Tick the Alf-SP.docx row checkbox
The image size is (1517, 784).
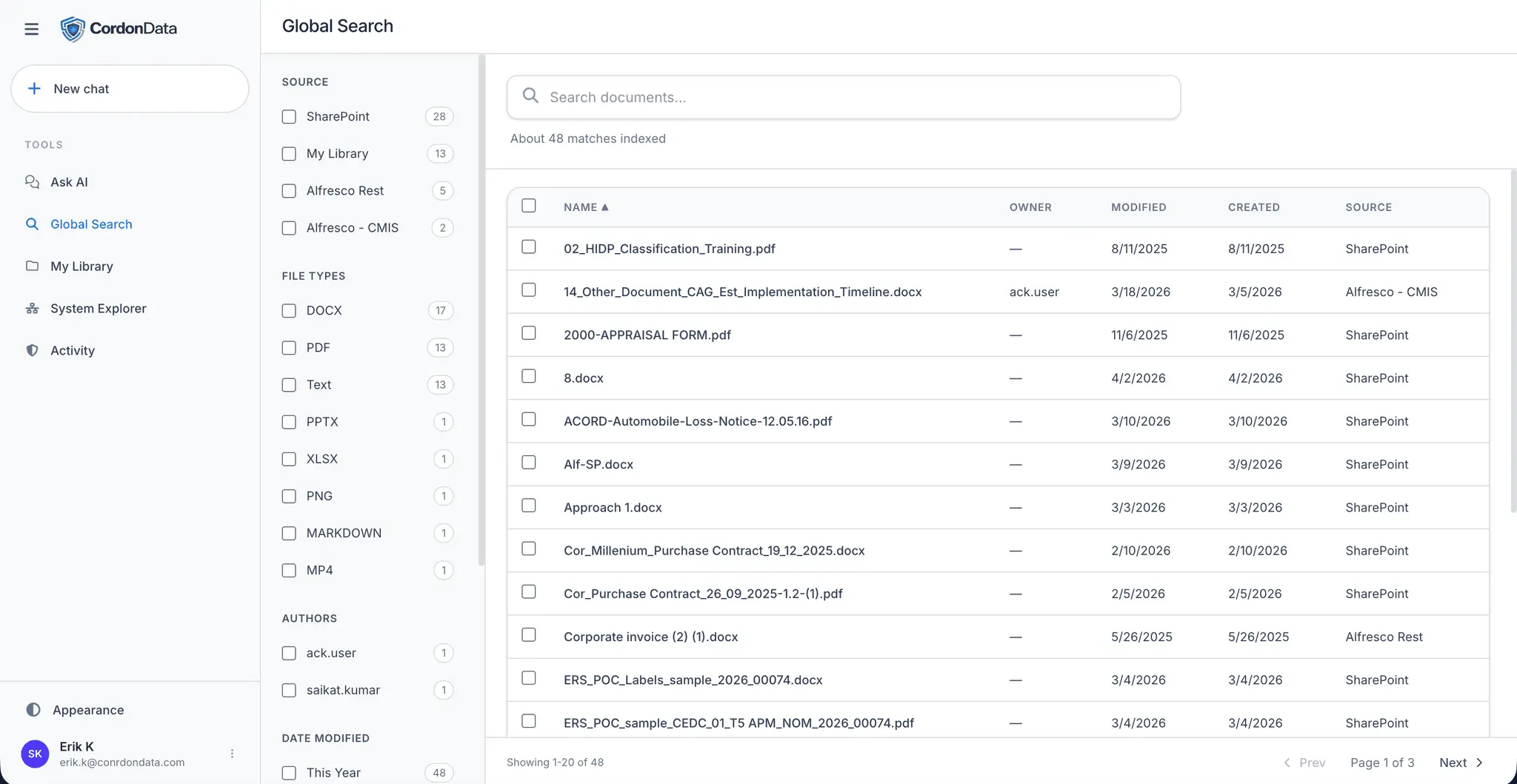529,463
